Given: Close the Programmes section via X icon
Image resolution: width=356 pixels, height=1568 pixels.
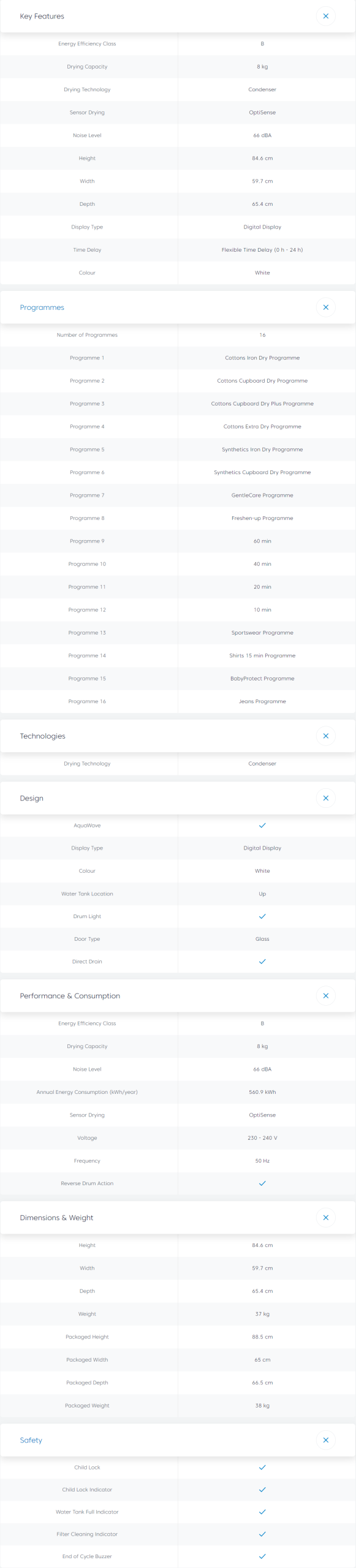Looking at the screenshot, I should [x=325, y=307].
